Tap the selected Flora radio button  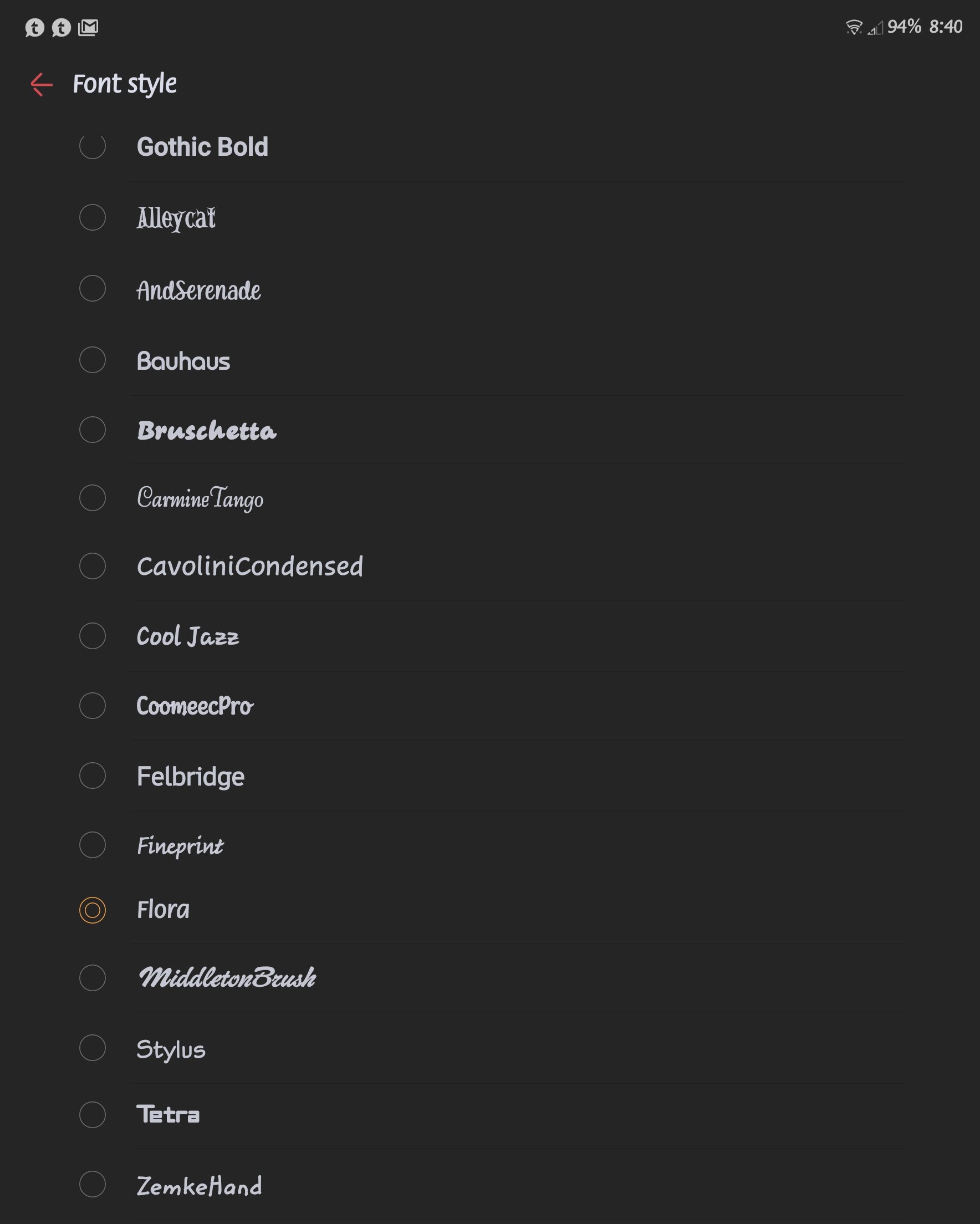pyautogui.click(x=93, y=911)
